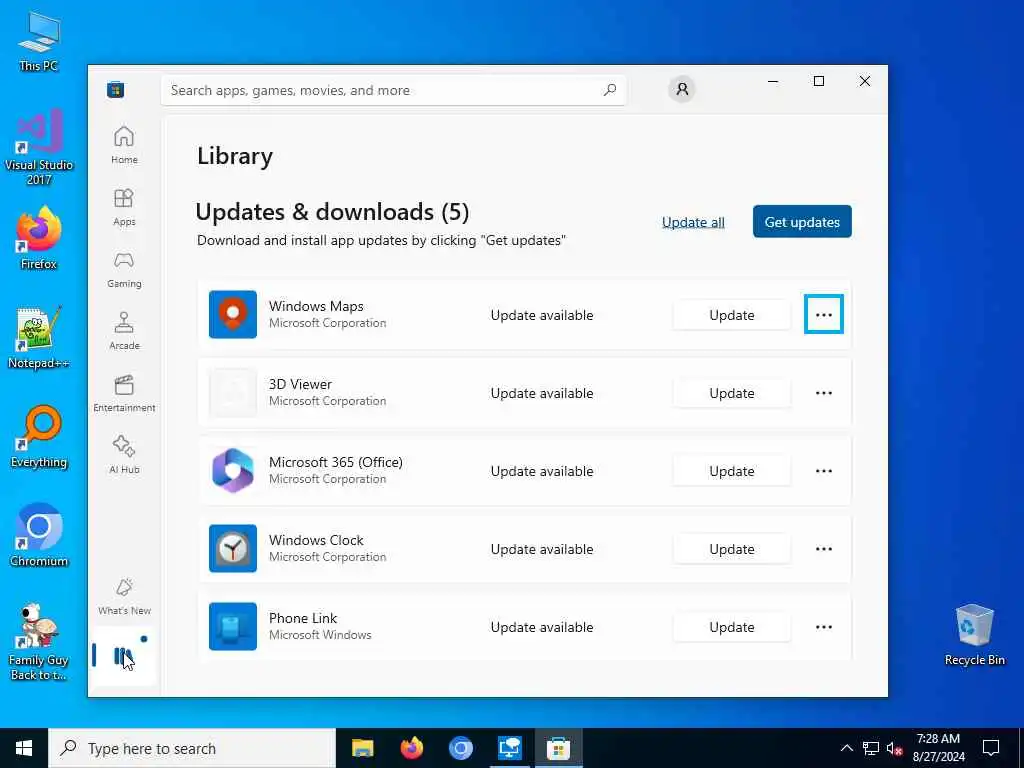Image resolution: width=1024 pixels, height=768 pixels.
Task: Open the Apps section in sidebar
Action: point(124,207)
